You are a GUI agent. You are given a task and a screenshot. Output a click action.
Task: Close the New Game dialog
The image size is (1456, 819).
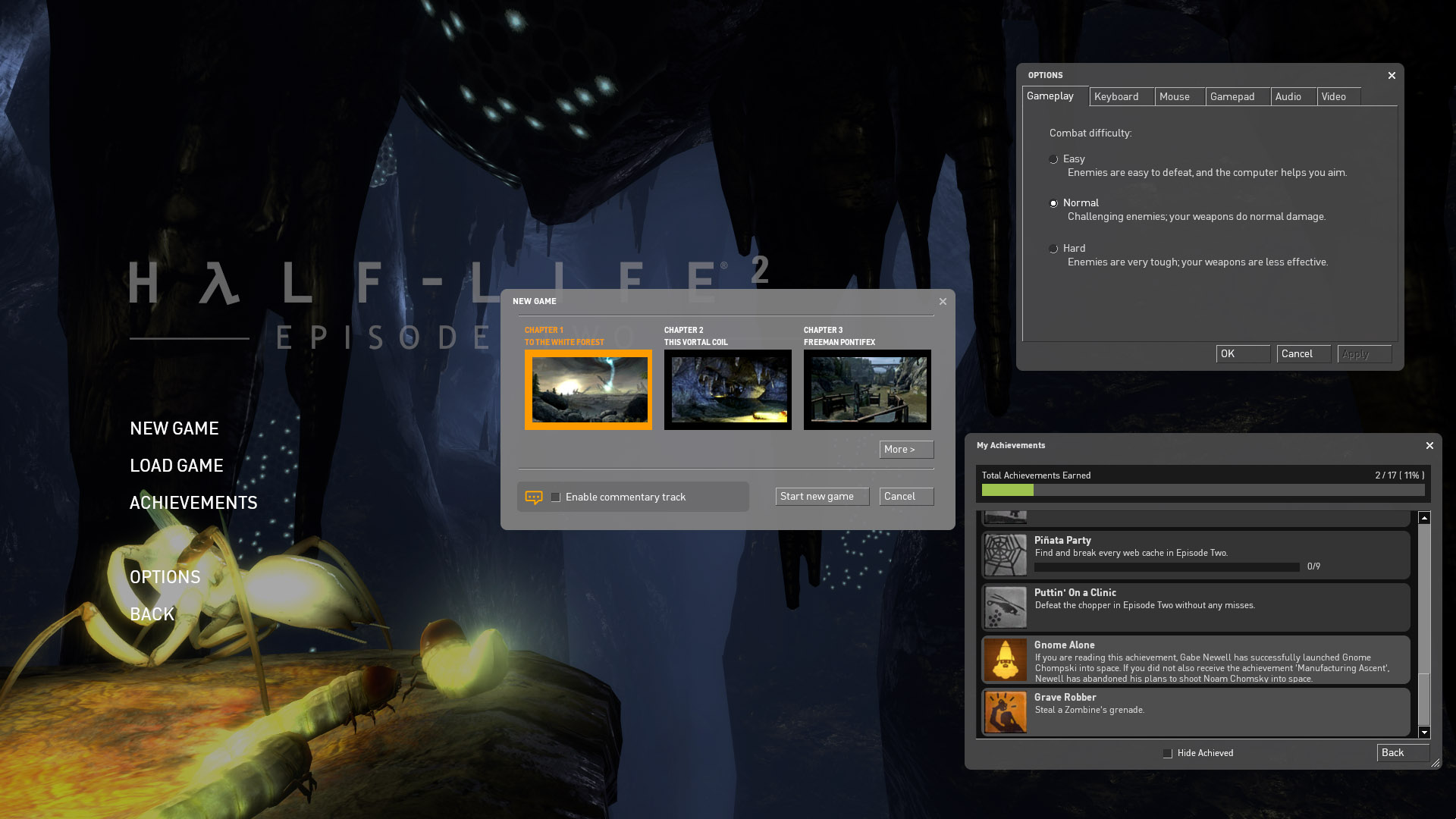tap(943, 302)
